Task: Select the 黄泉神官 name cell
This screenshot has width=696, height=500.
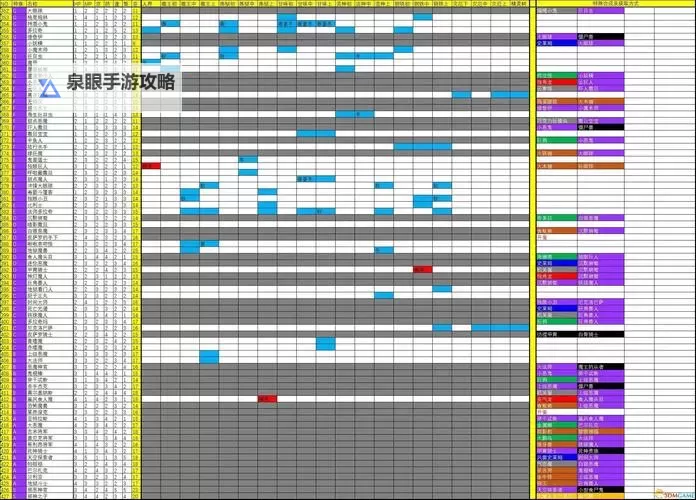Action: click(50, 490)
